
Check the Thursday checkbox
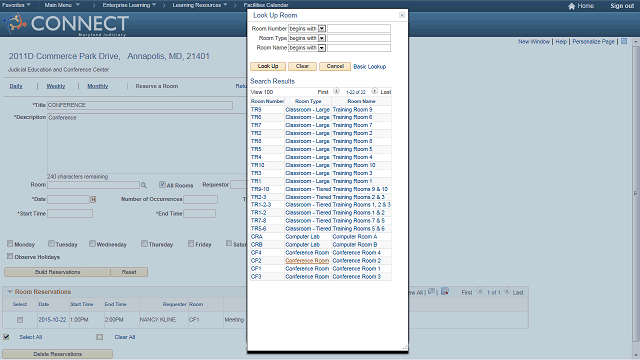(144, 244)
